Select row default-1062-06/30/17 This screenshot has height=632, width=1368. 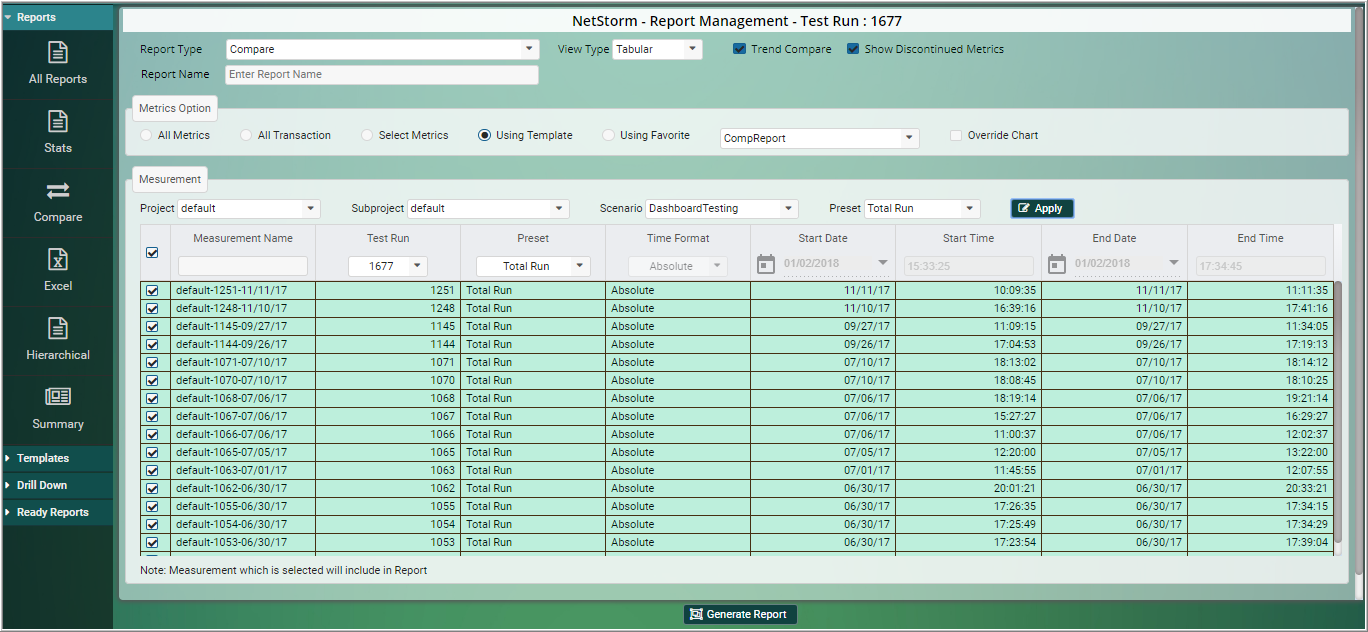pyautogui.click(x=737, y=488)
